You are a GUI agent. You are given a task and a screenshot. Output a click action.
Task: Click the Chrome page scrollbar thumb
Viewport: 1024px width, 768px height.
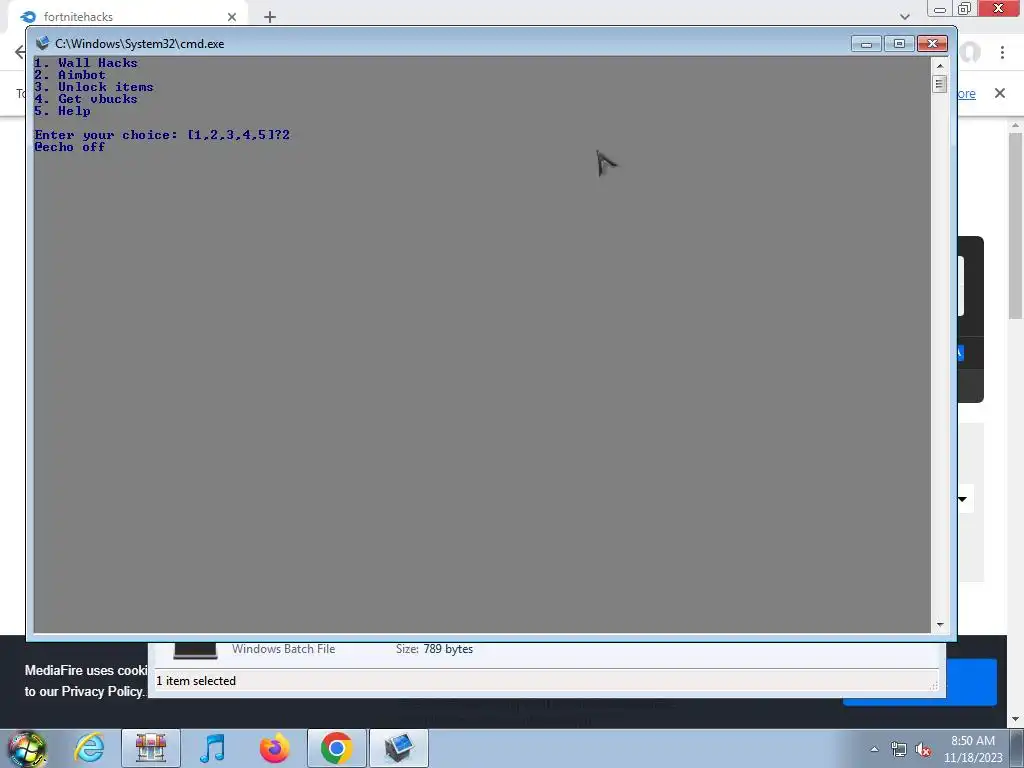pos(1016,225)
